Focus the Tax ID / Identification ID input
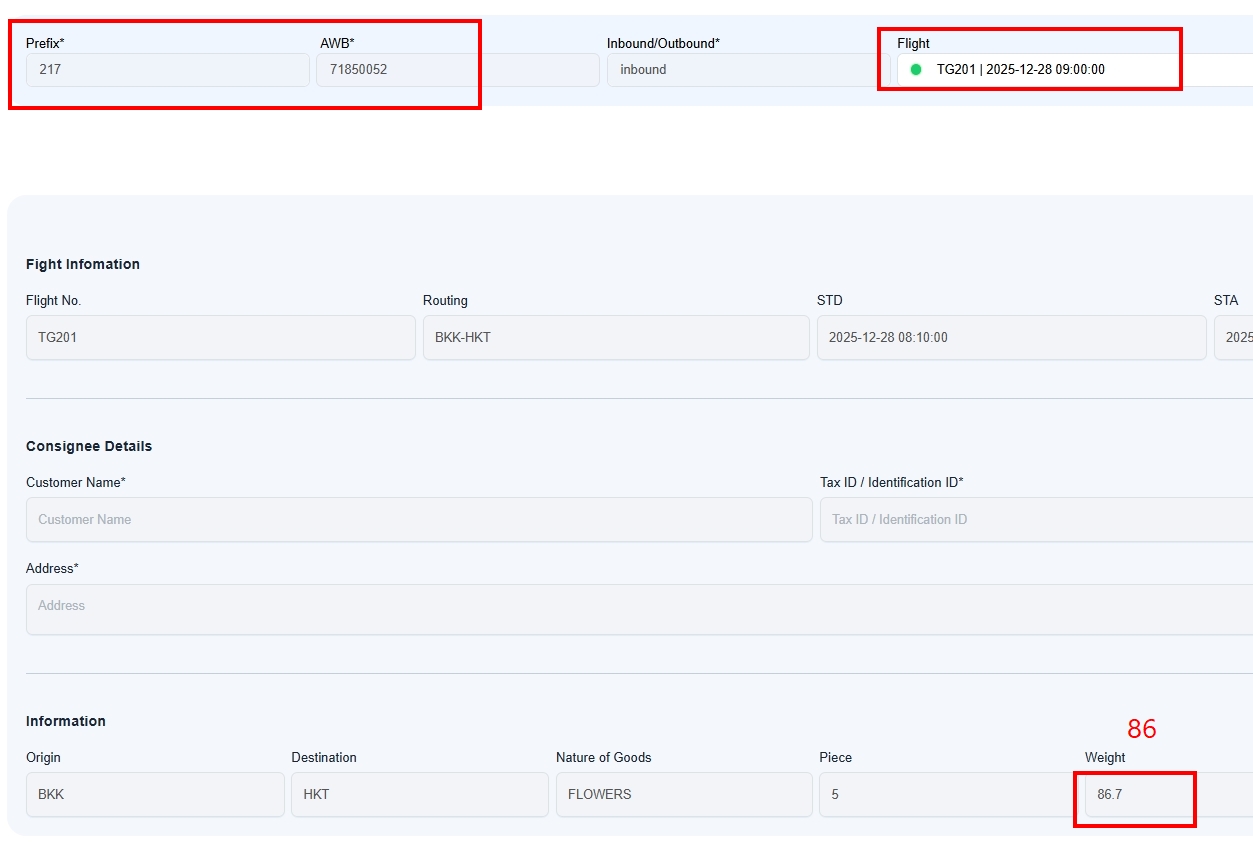 coord(1035,520)
